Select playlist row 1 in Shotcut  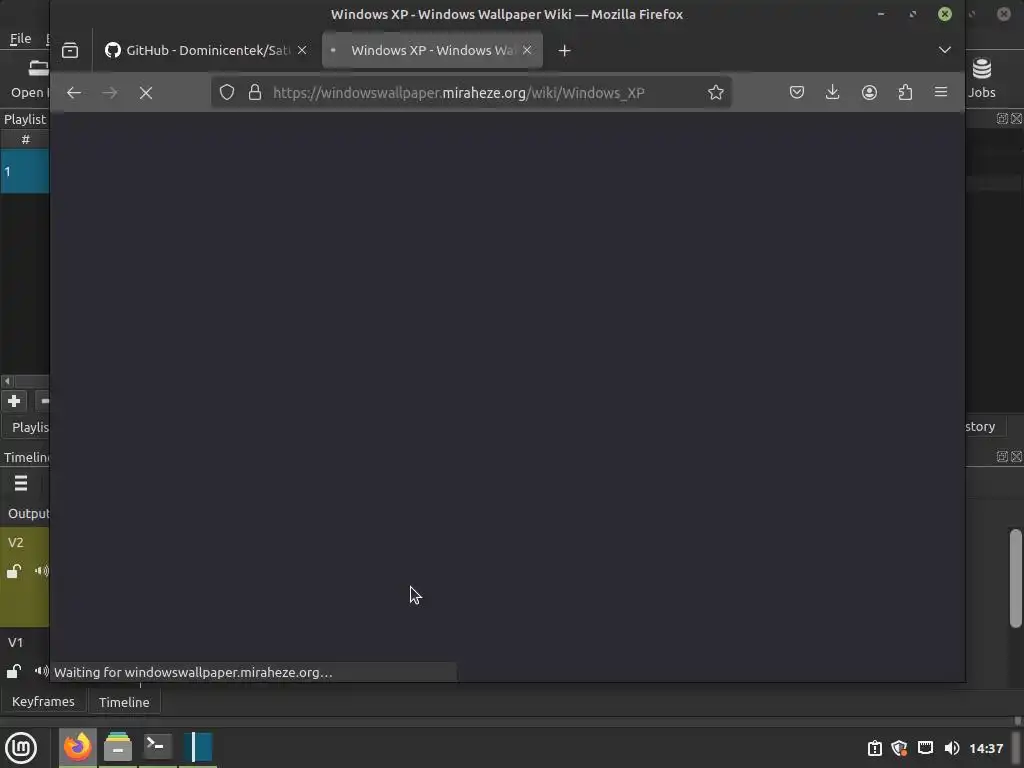[25, 171]
